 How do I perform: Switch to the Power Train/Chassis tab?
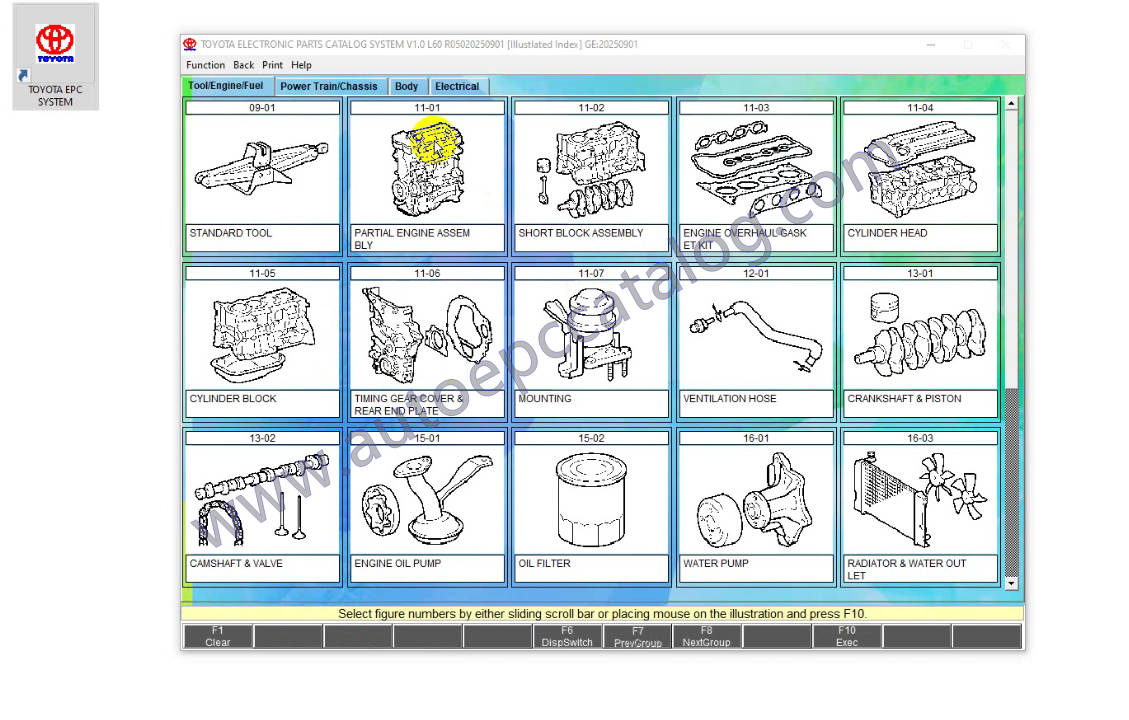click(329, 87)
